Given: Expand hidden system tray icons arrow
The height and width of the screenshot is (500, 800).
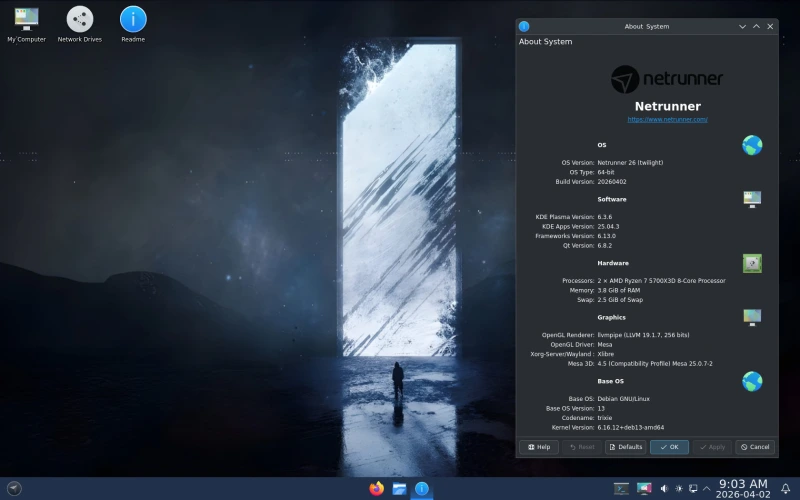Looking at the screenshot, I should coord(707,489).
